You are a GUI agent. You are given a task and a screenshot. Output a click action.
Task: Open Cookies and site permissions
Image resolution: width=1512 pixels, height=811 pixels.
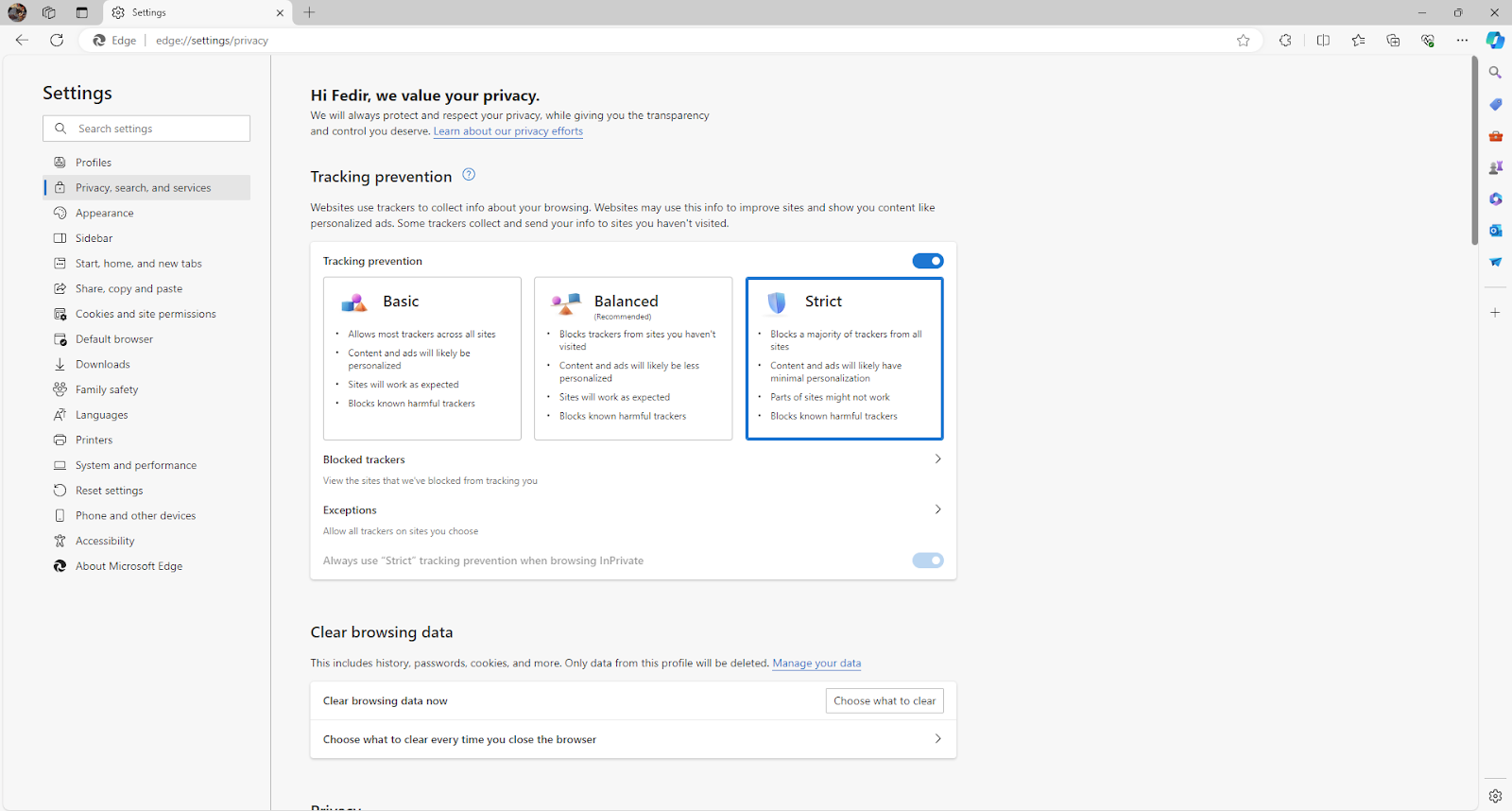146,314
